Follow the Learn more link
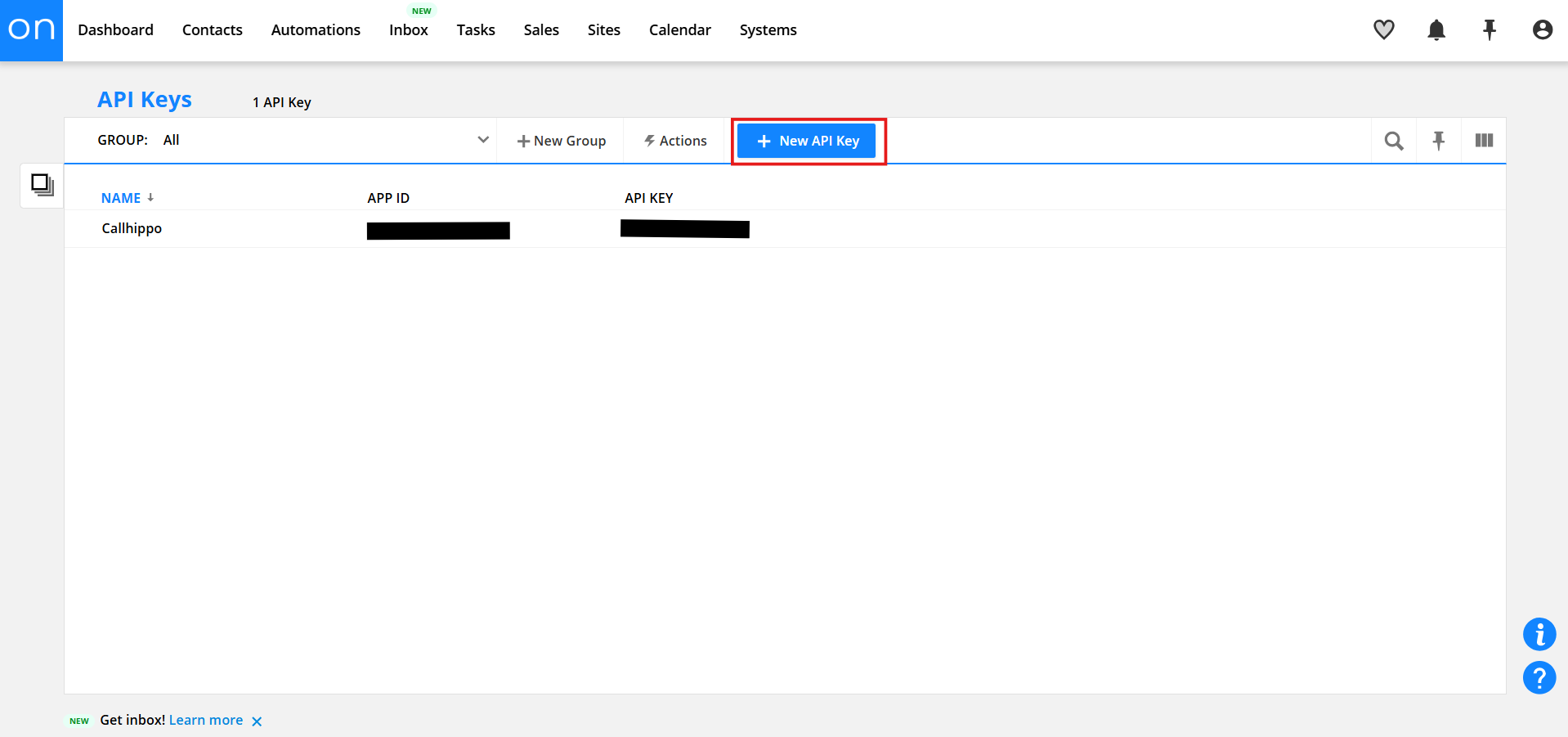The image size is (1568, 737). pyautogui.click(x=206, y=720)
